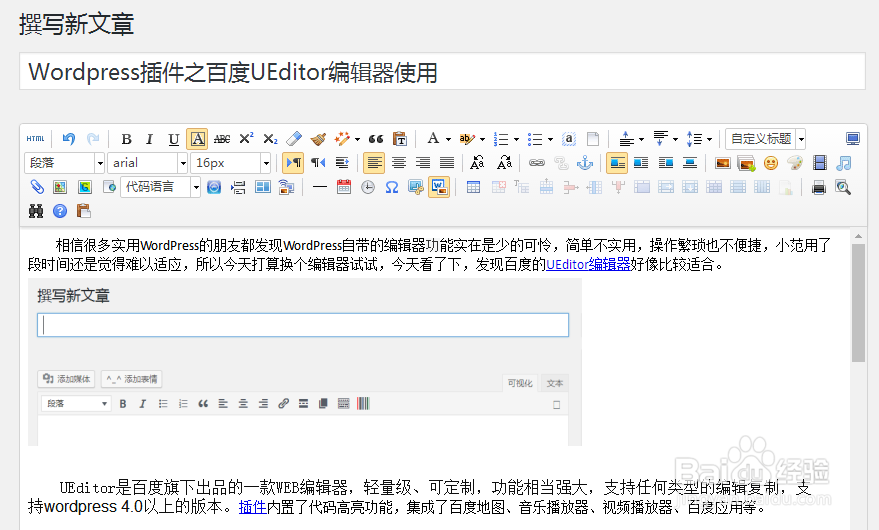Insert a video with film icon
The width and height of the screenshot is (879, 530).
coord(820,163)
